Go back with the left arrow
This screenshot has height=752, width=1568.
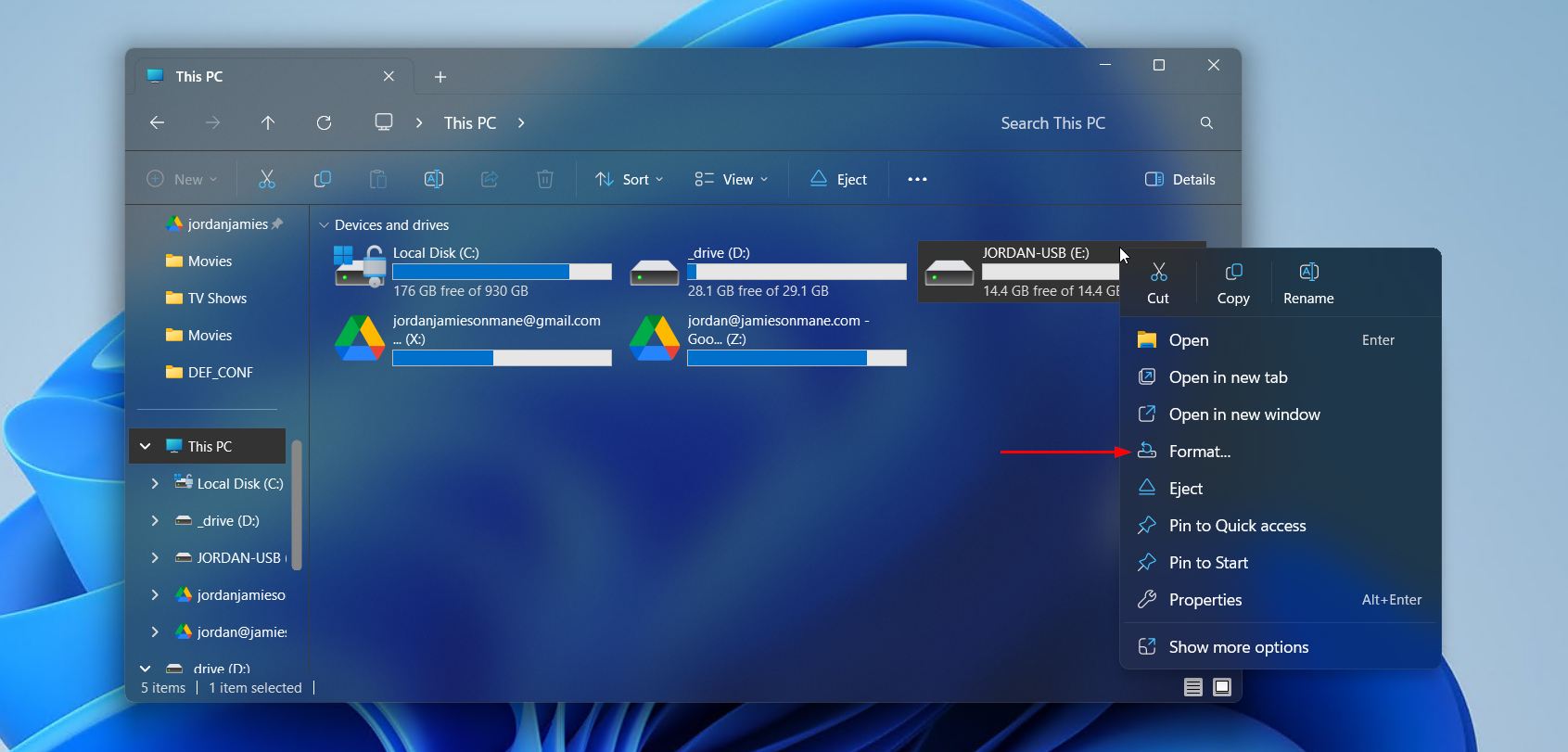pyautogui.click(x=158, y=122)
